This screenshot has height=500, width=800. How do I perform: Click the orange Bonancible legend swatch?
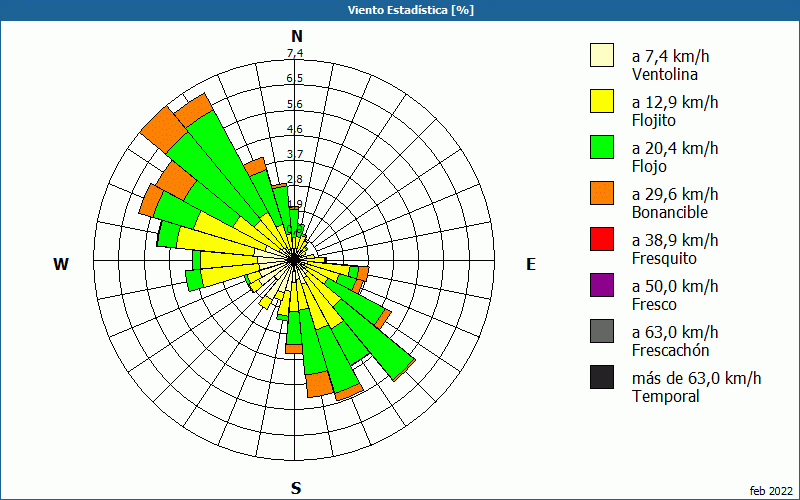tap(602, 193)
